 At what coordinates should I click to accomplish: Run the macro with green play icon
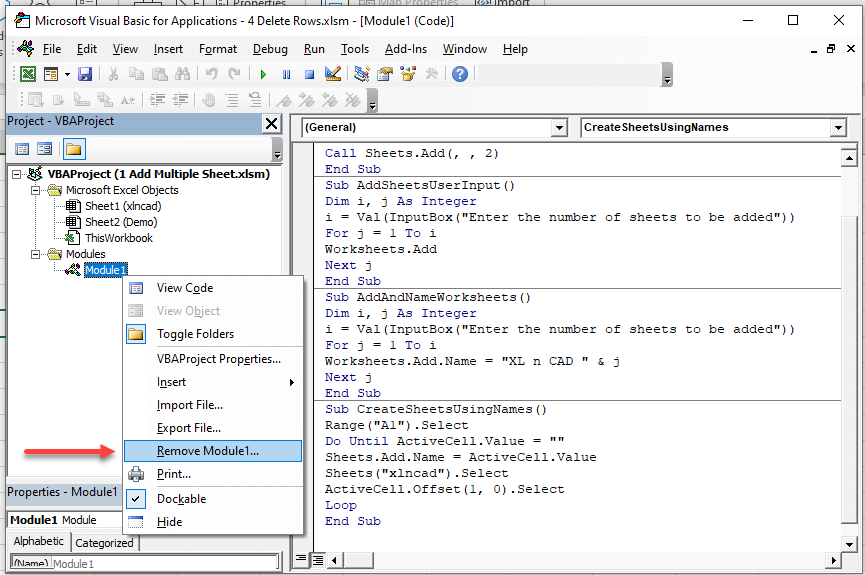(263, 74)
